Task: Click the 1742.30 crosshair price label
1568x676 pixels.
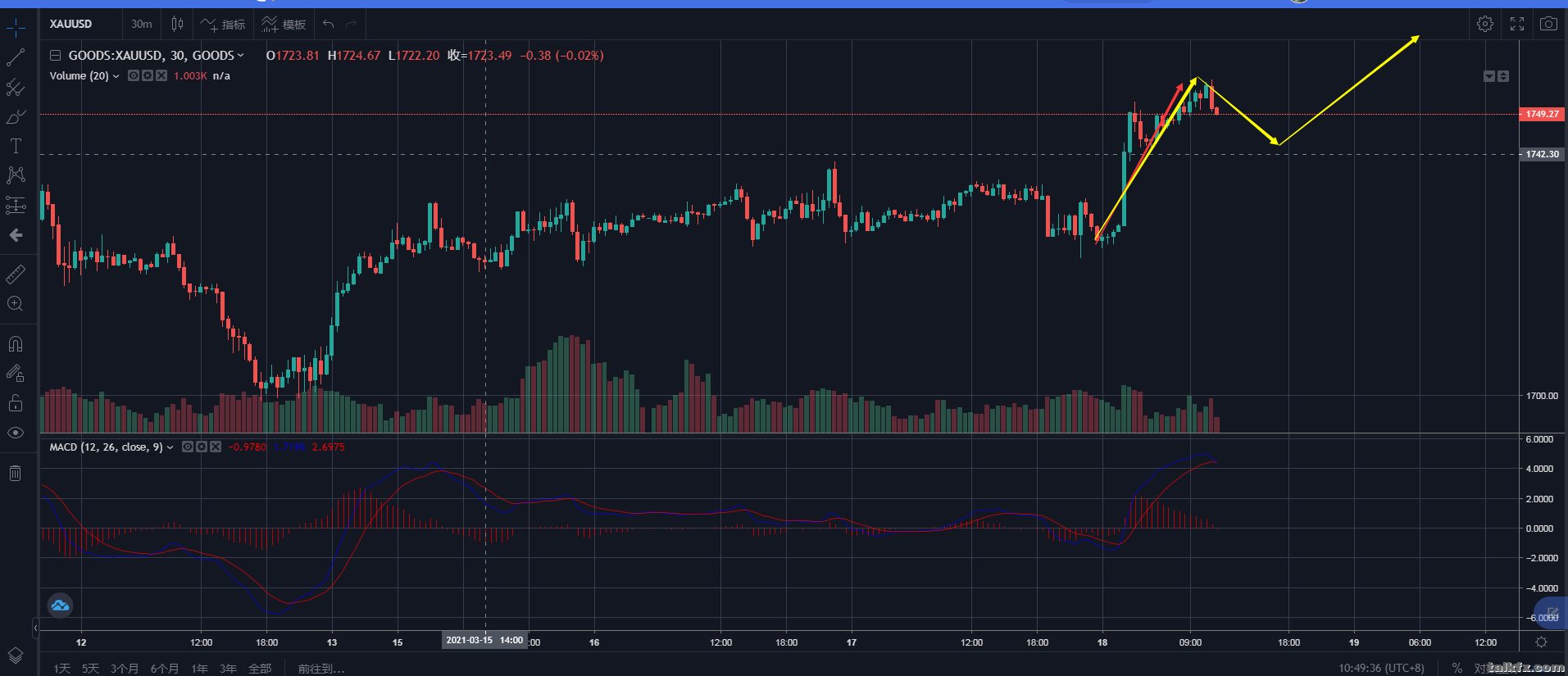Action: [x=1542, y=154]
